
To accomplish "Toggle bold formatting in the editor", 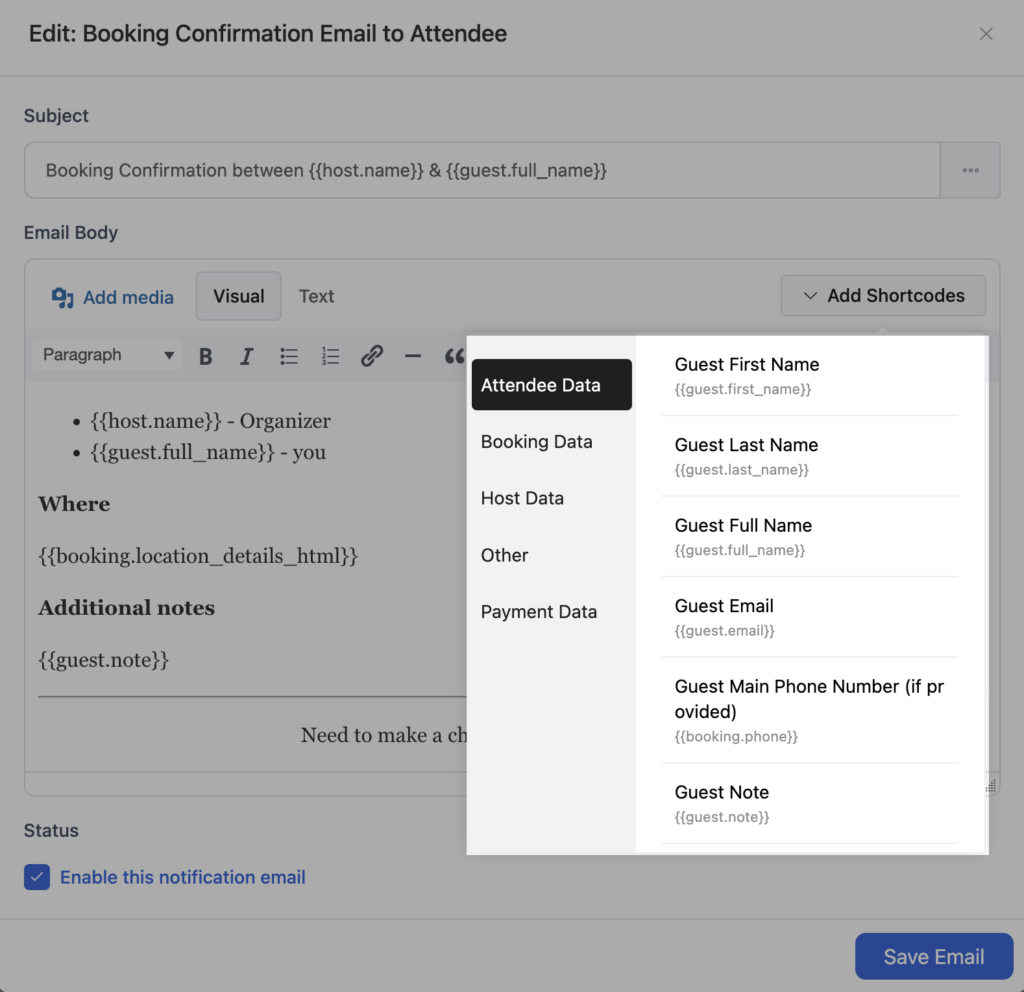I will pos(205,355).
